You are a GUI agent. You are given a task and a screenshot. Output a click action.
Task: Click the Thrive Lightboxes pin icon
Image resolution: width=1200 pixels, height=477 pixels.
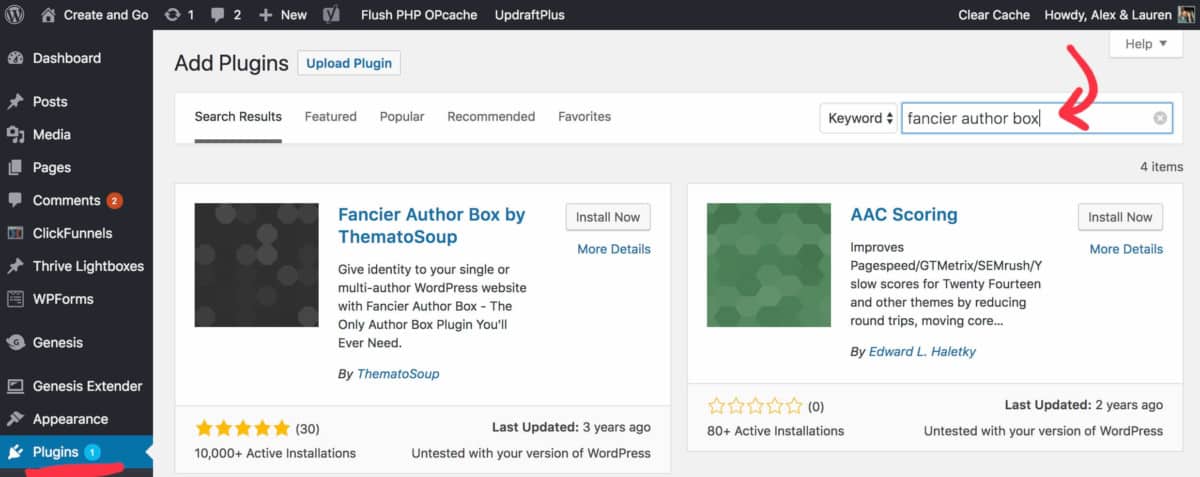(15, 266)
